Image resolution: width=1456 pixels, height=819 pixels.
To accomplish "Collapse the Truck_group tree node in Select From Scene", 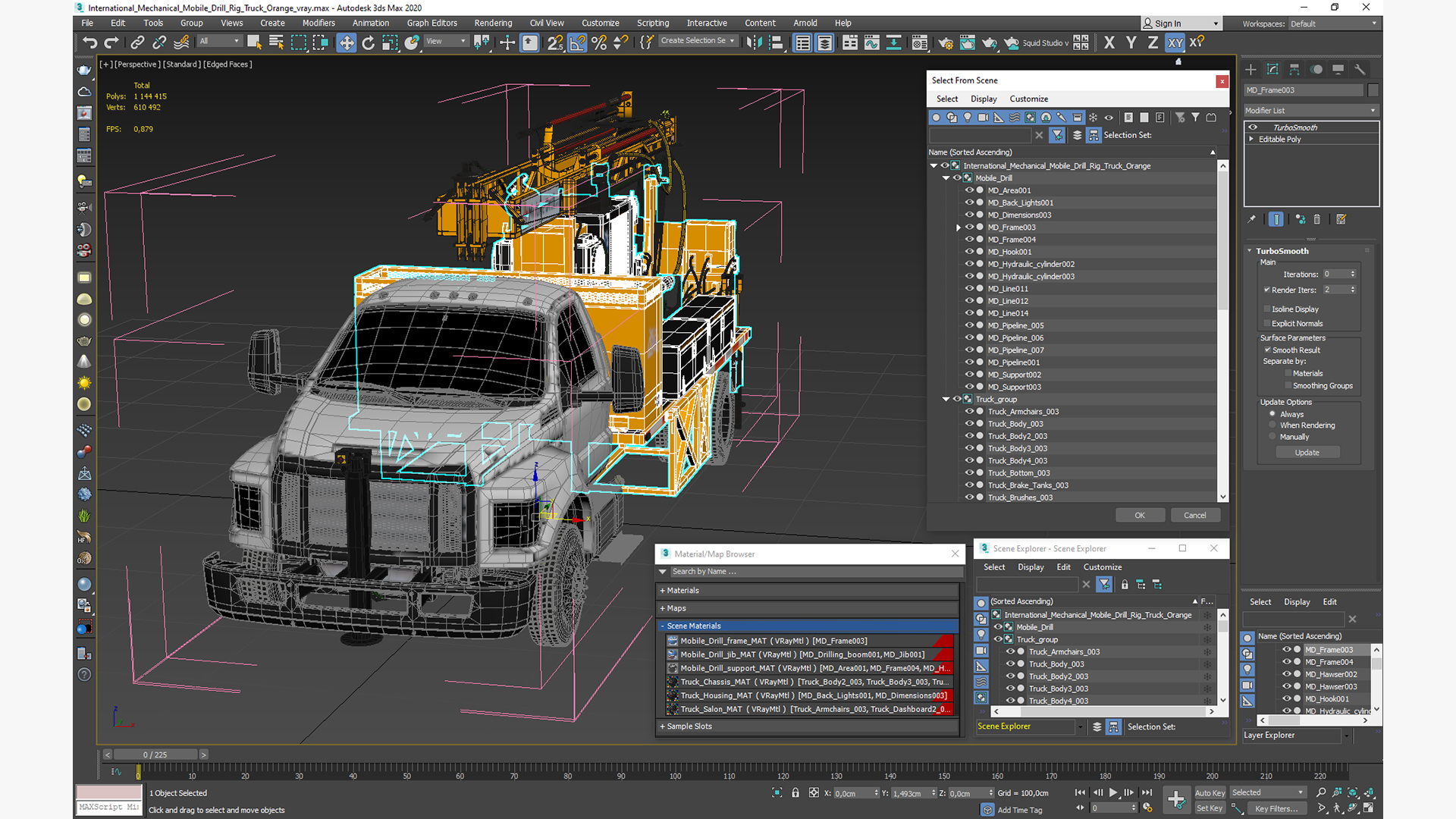I will [x=946, y=400].
